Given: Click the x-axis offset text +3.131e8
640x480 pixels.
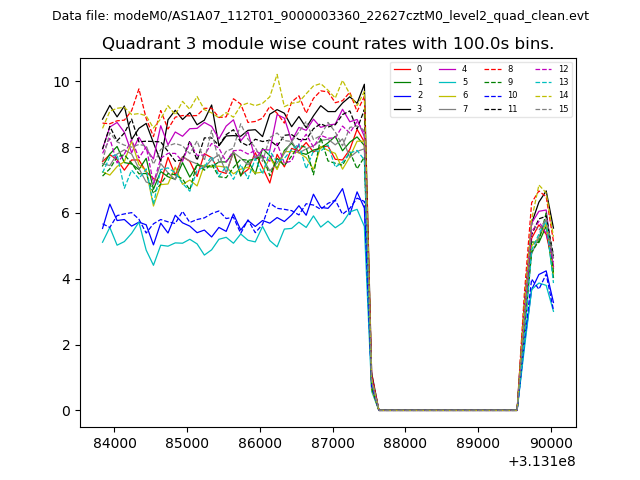Looking at the screenshot, I should 542,461.
